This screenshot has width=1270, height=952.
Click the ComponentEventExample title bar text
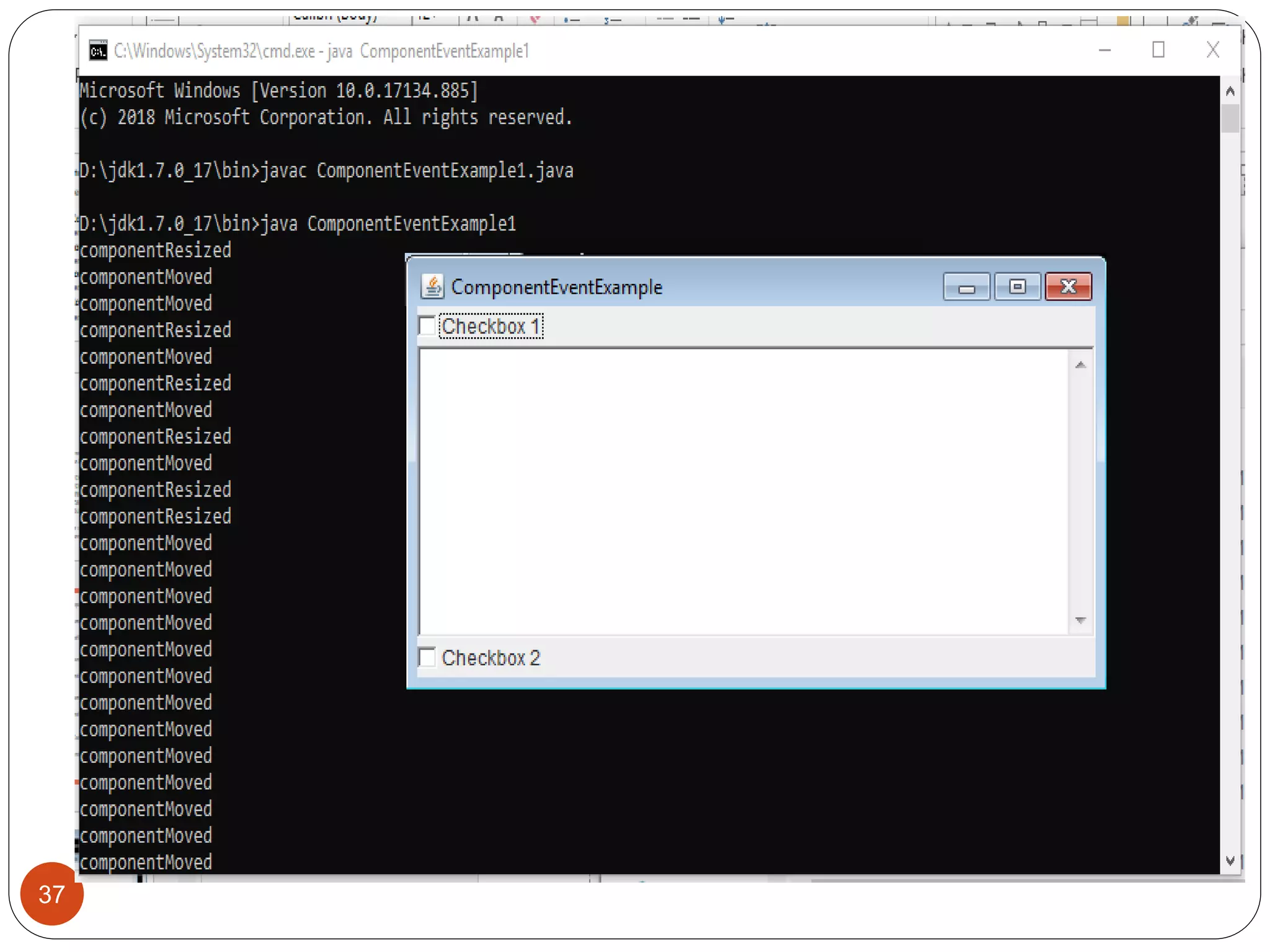[556, 287]
